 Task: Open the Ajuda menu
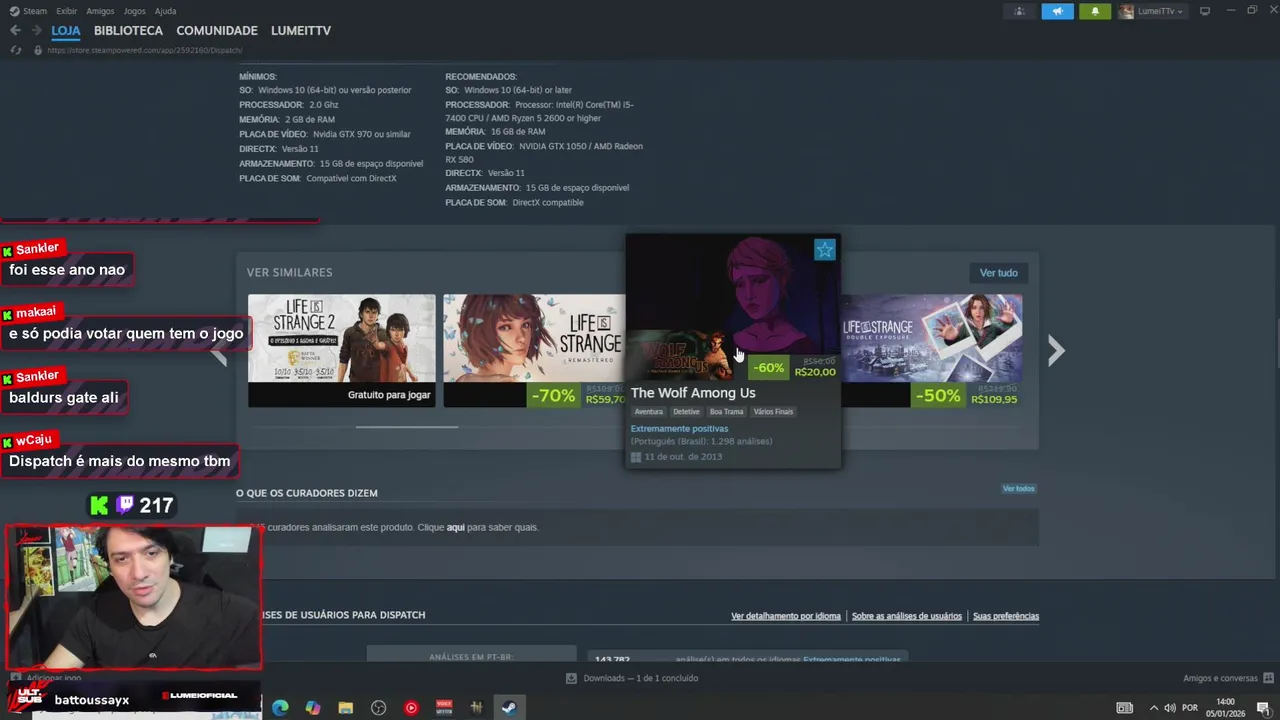(165, 11)
